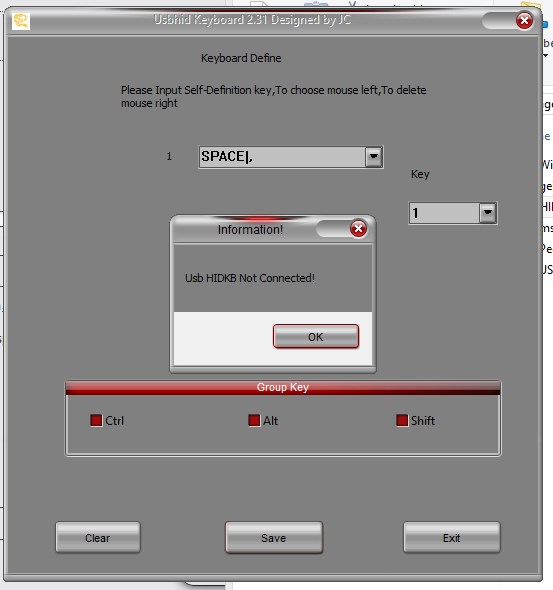Image resolution: width=553 pixels, height=590 pixels.
Task: Enable the Alt group key checkbox
Action: point(254,420)
